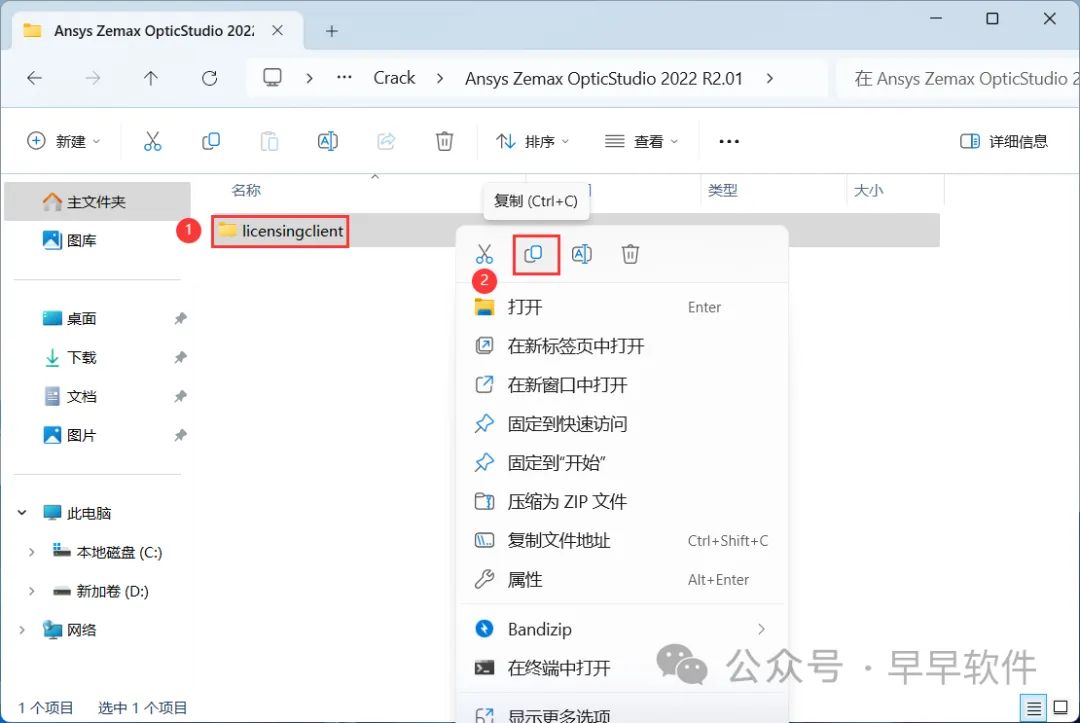Open the 查看 view dropdown
This screenshot has height=723, width=1080.
tap(641, 141)
